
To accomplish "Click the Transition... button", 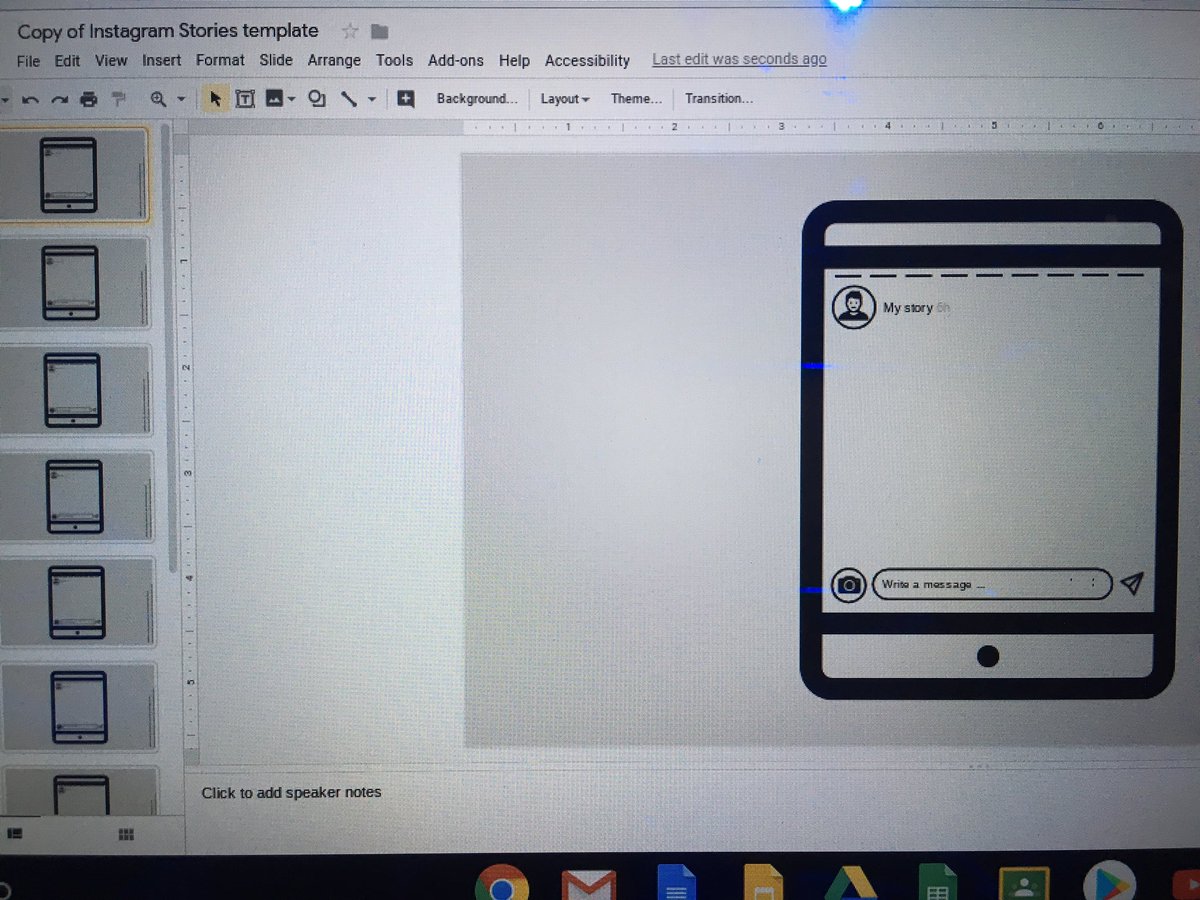I will (x=719, y=98).
